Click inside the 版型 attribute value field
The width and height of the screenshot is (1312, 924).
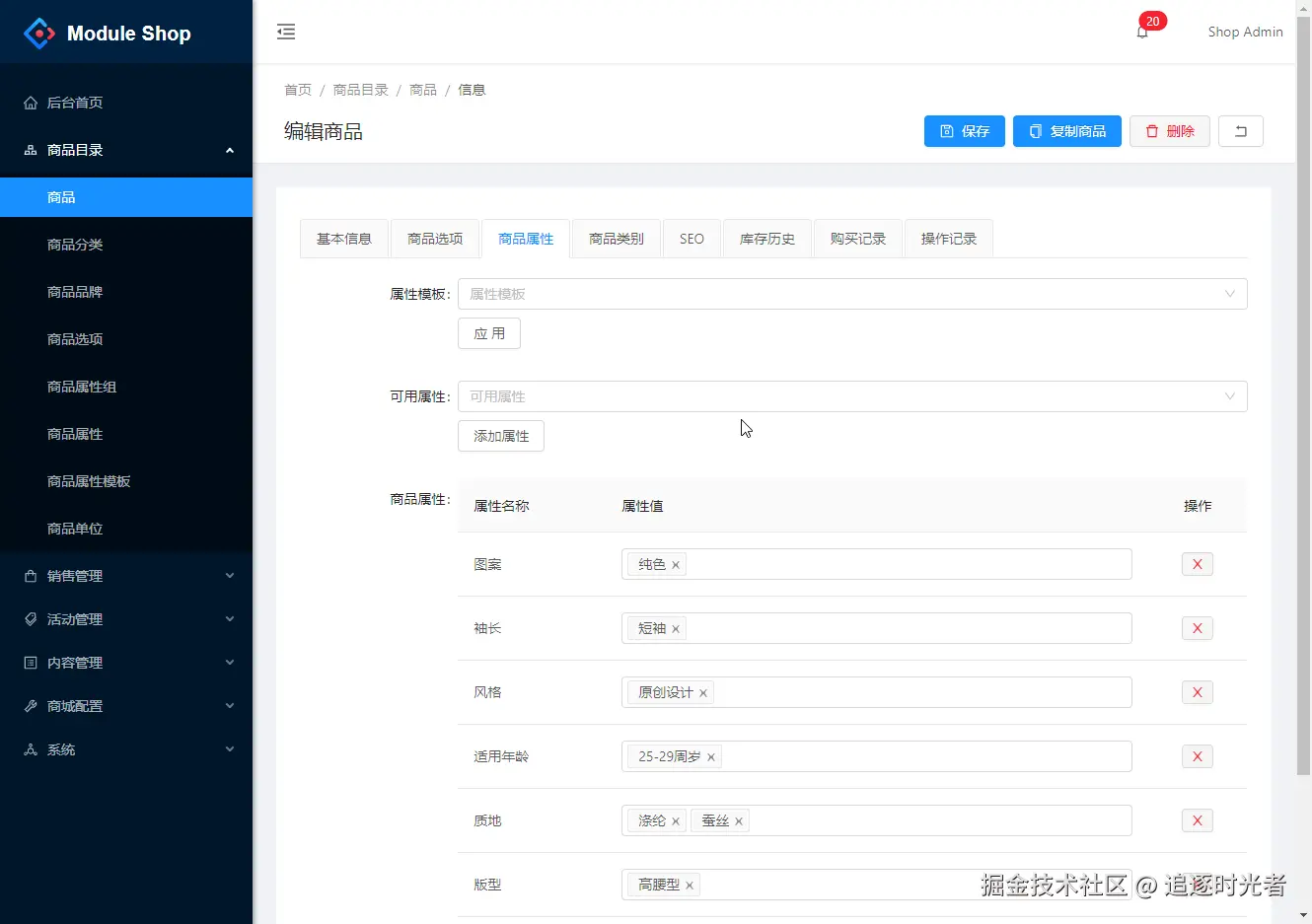click(877, 885)
